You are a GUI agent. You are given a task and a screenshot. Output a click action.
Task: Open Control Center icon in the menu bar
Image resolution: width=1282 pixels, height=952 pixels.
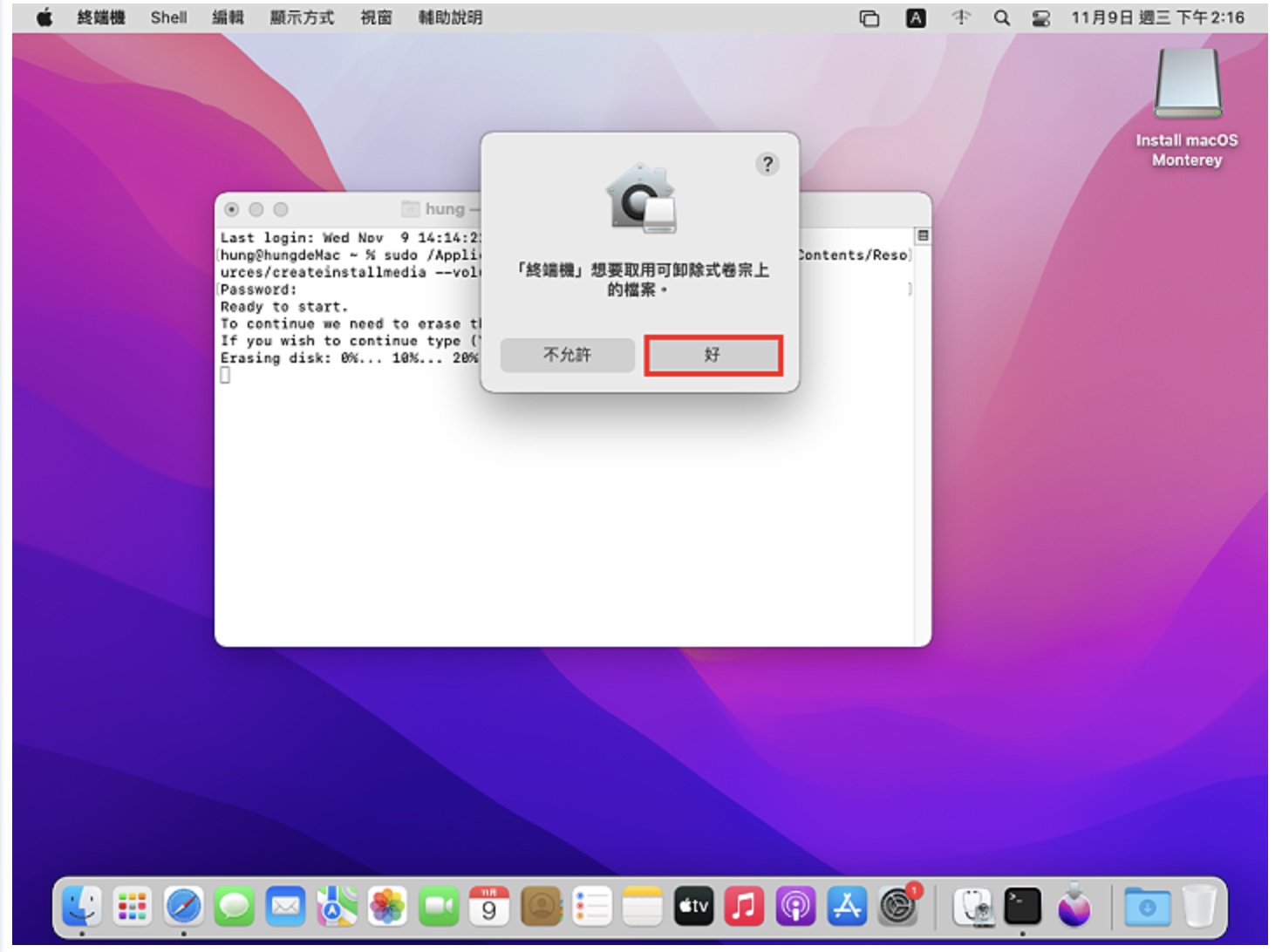[x=1041, y=18]
